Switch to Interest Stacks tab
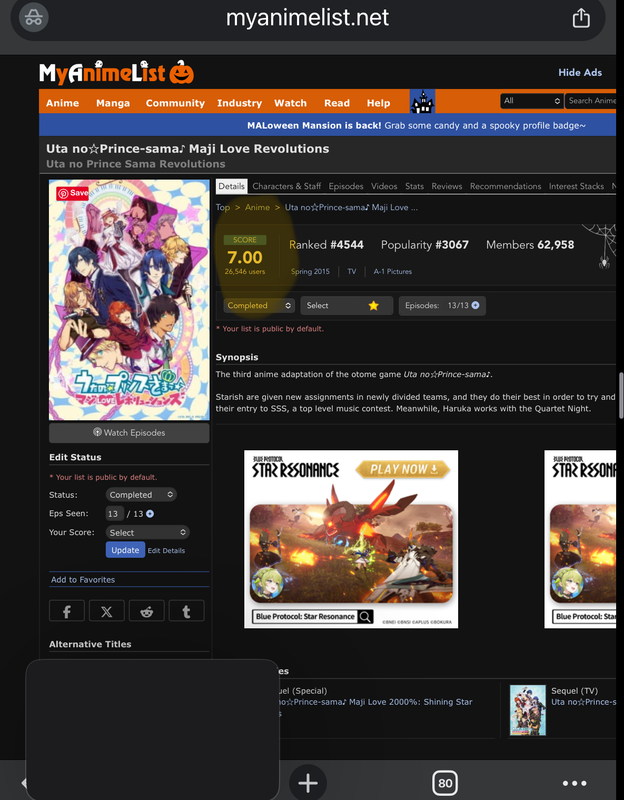Viewport: 624px width, 800px height. pyautogui.click(x=576, y=186)
